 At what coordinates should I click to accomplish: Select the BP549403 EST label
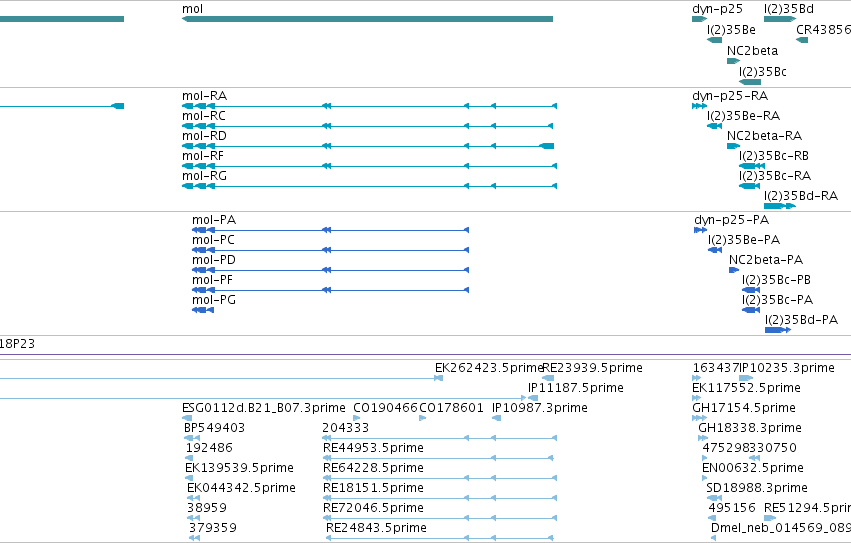[214, 428]
